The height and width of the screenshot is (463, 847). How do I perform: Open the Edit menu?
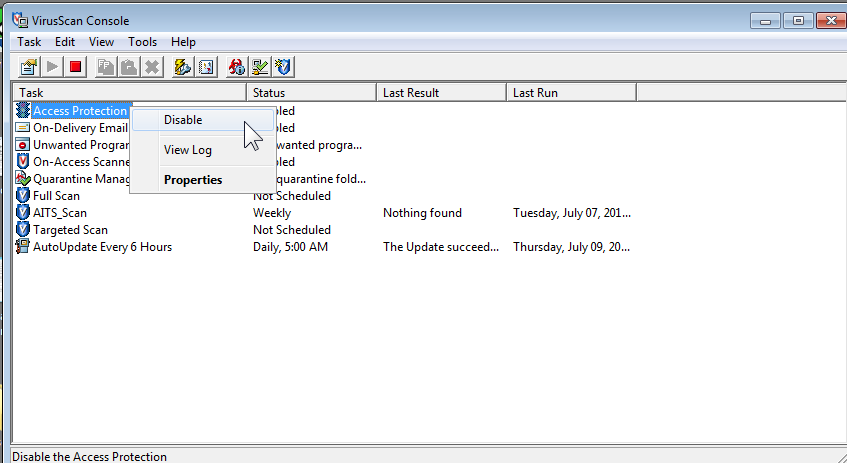point(65,42)
